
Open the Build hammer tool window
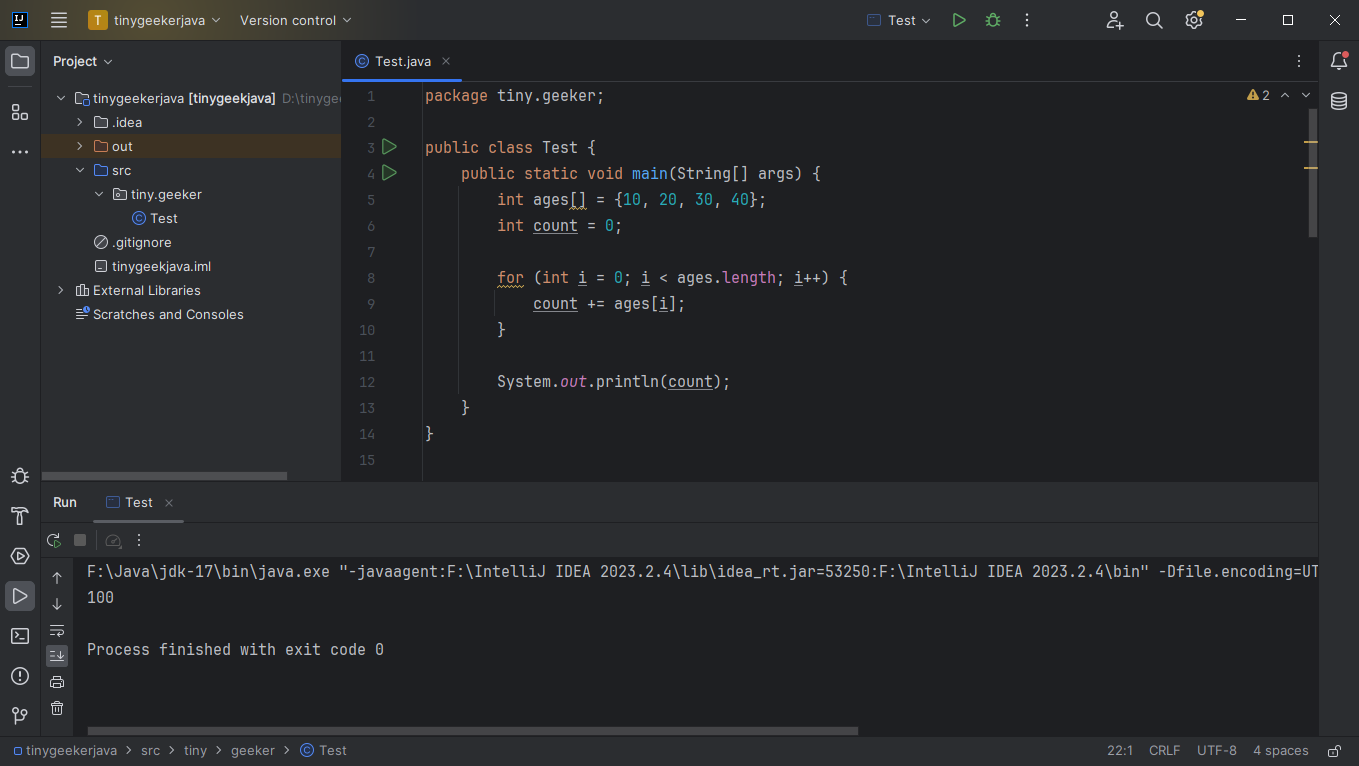(20, 516)
